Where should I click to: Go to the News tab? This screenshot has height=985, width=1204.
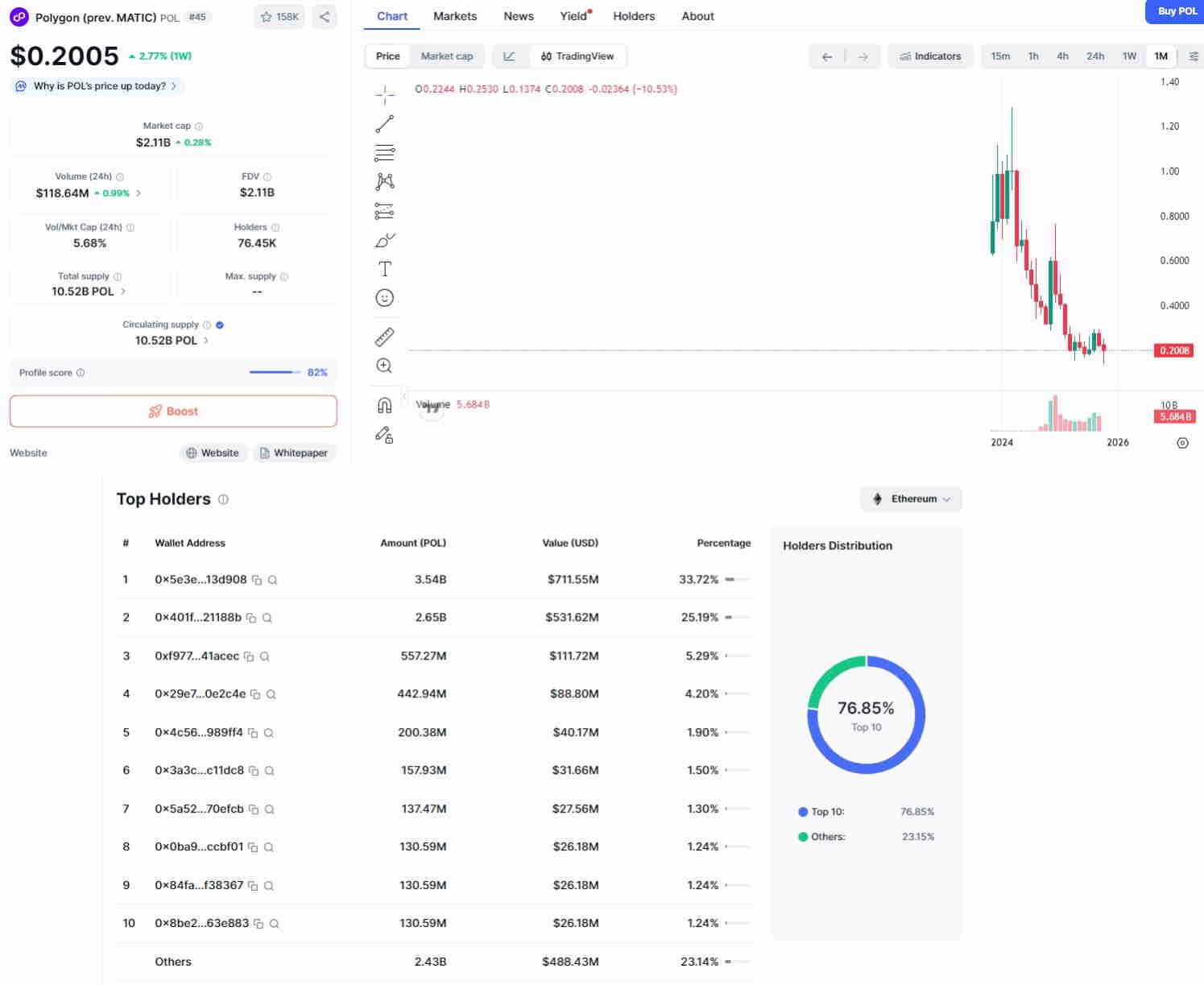point(519,16)
